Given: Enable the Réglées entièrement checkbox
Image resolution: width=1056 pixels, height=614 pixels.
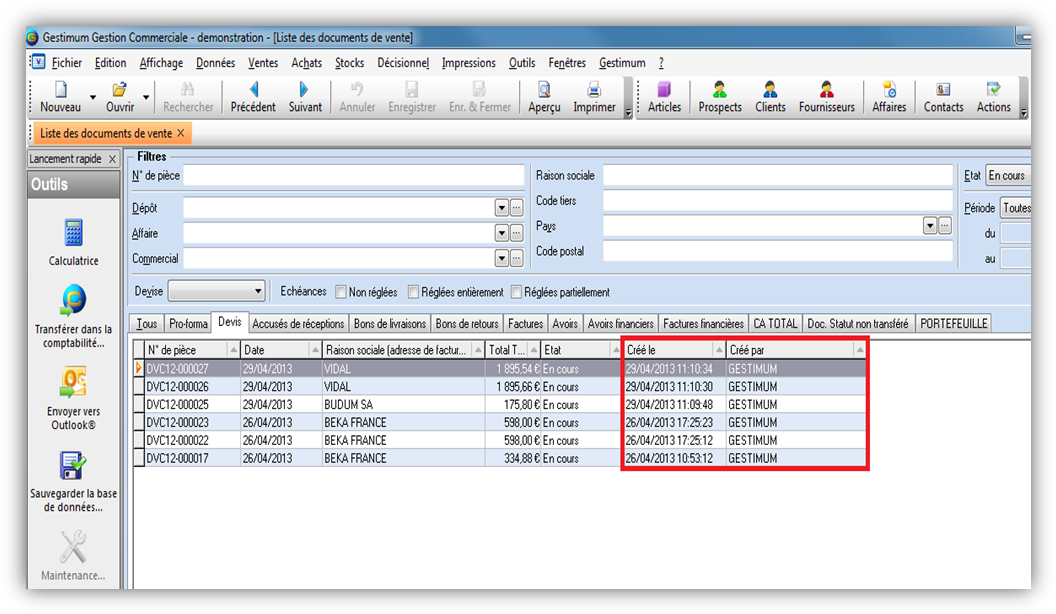Looking at the screenshot, I should point(414,292).
